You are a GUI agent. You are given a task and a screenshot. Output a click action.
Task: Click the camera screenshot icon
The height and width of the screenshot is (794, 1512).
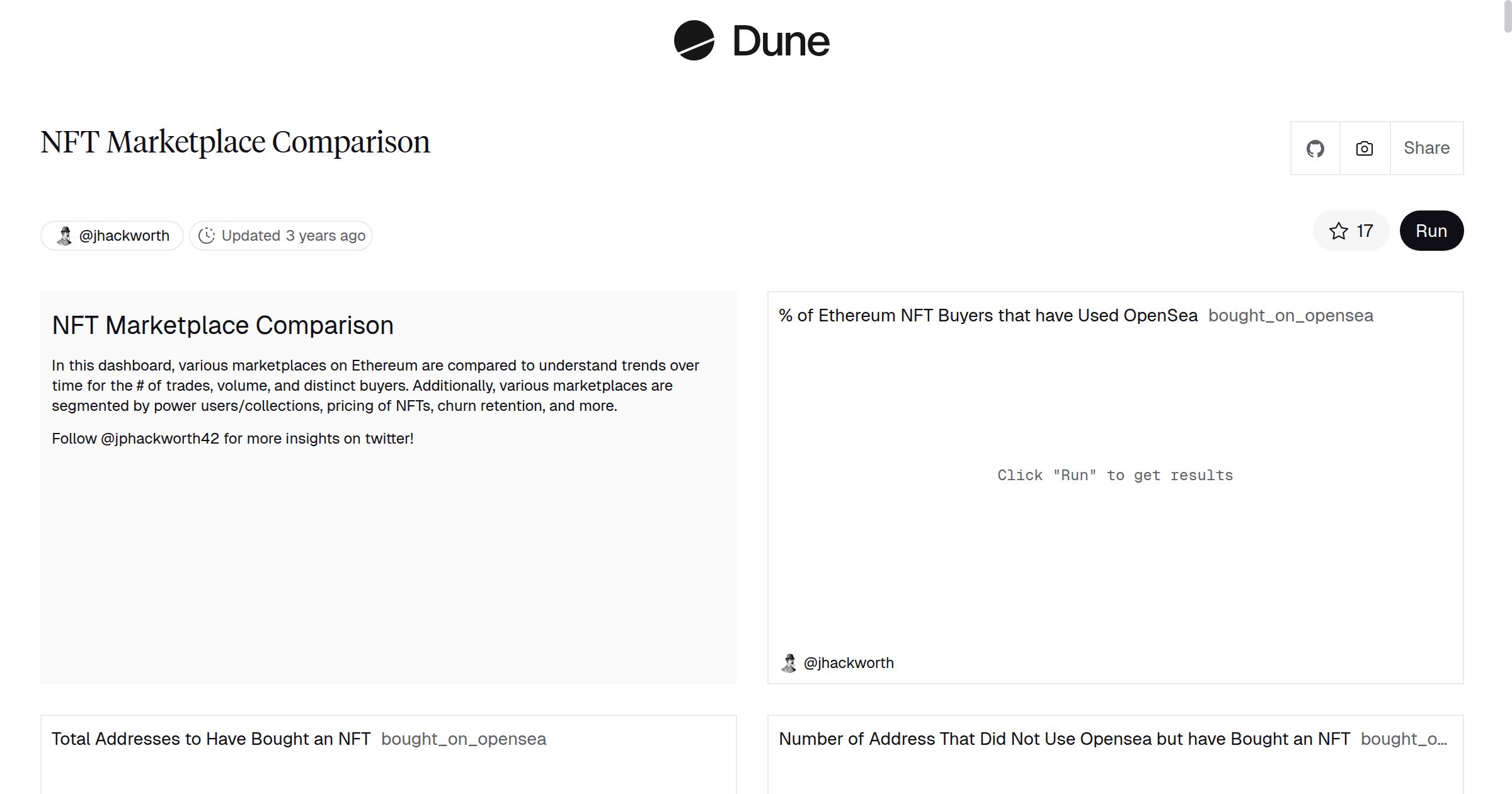(1364, 149)
